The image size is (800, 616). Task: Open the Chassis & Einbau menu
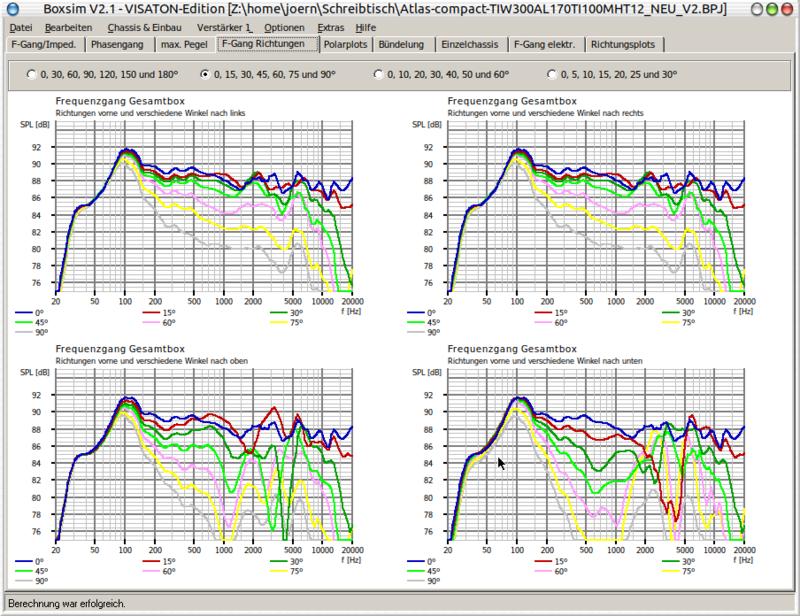pyautogui.click(x=144, y=28)
